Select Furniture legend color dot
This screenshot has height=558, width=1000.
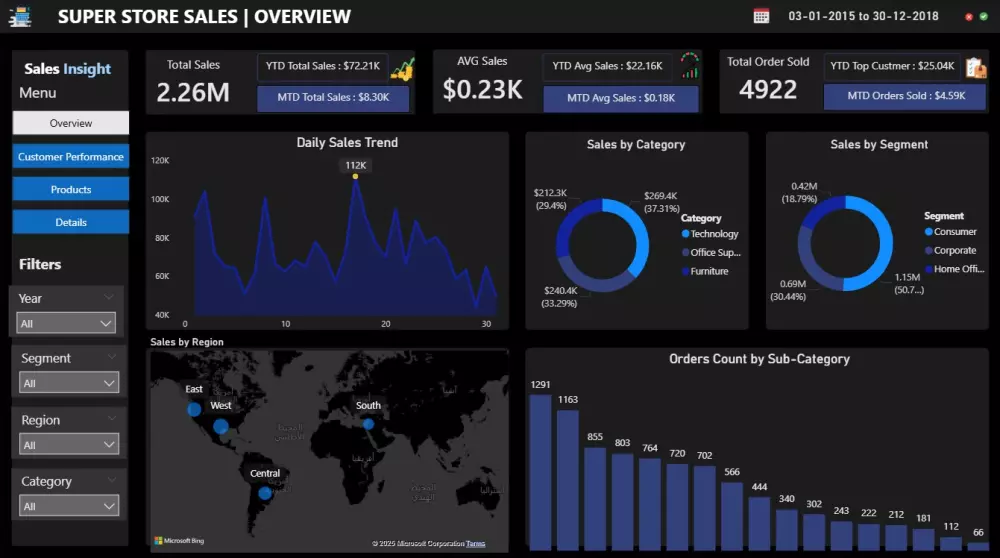pos(686,271)
